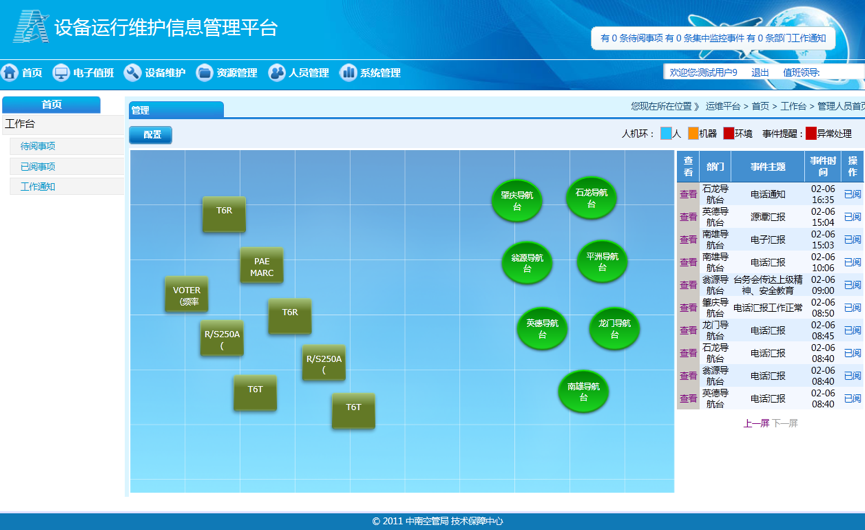The height and width of the screenshot is (530, 865).
Task: Click the blue 人 legend color swatch
Action: pyautogui.click(x=666, y=133)
